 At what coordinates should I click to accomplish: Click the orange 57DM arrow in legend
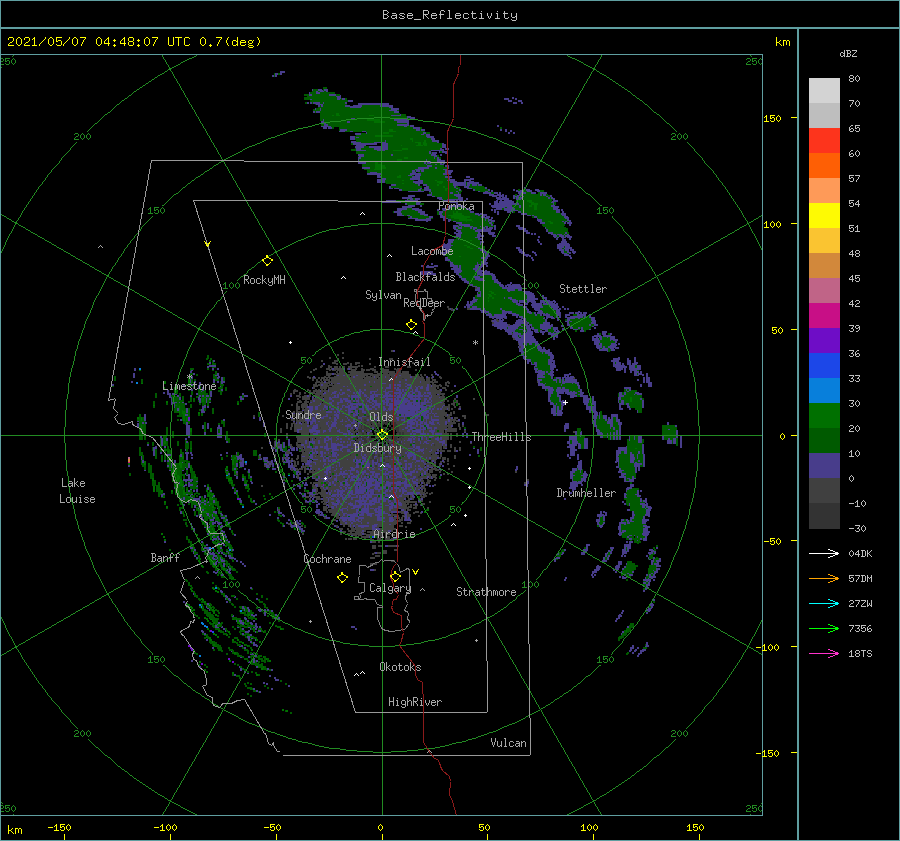(x=824, y=579)
